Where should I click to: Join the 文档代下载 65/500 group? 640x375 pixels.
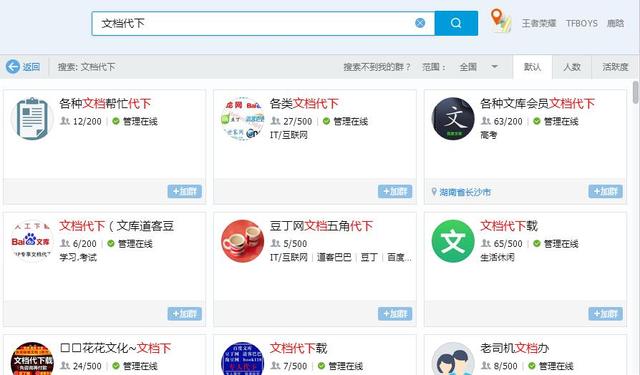pyautogui.click(x=605, y=314)
